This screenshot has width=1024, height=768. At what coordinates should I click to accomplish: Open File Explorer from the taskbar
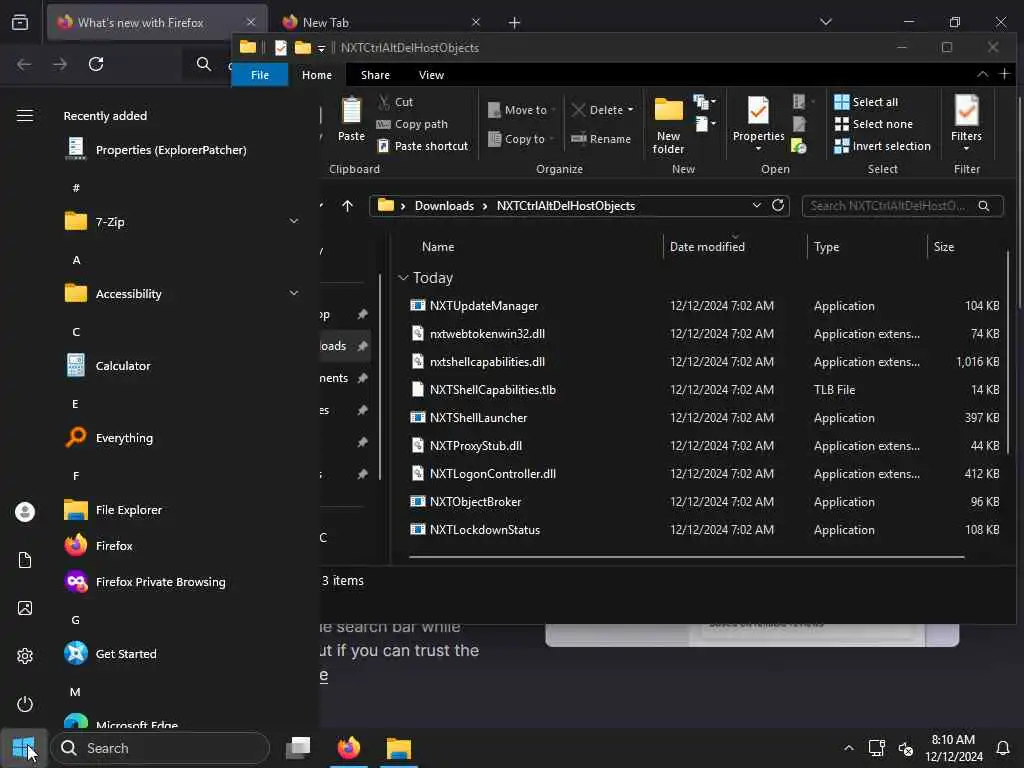398,748
